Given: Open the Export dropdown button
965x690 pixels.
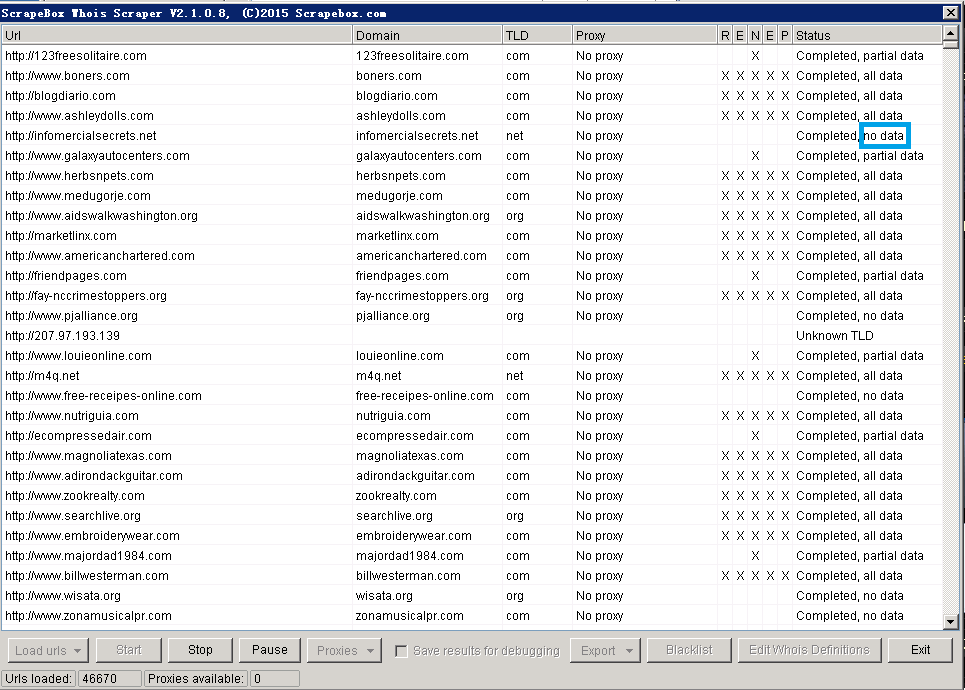Looking at the screenshot, I should click(606, 650).
